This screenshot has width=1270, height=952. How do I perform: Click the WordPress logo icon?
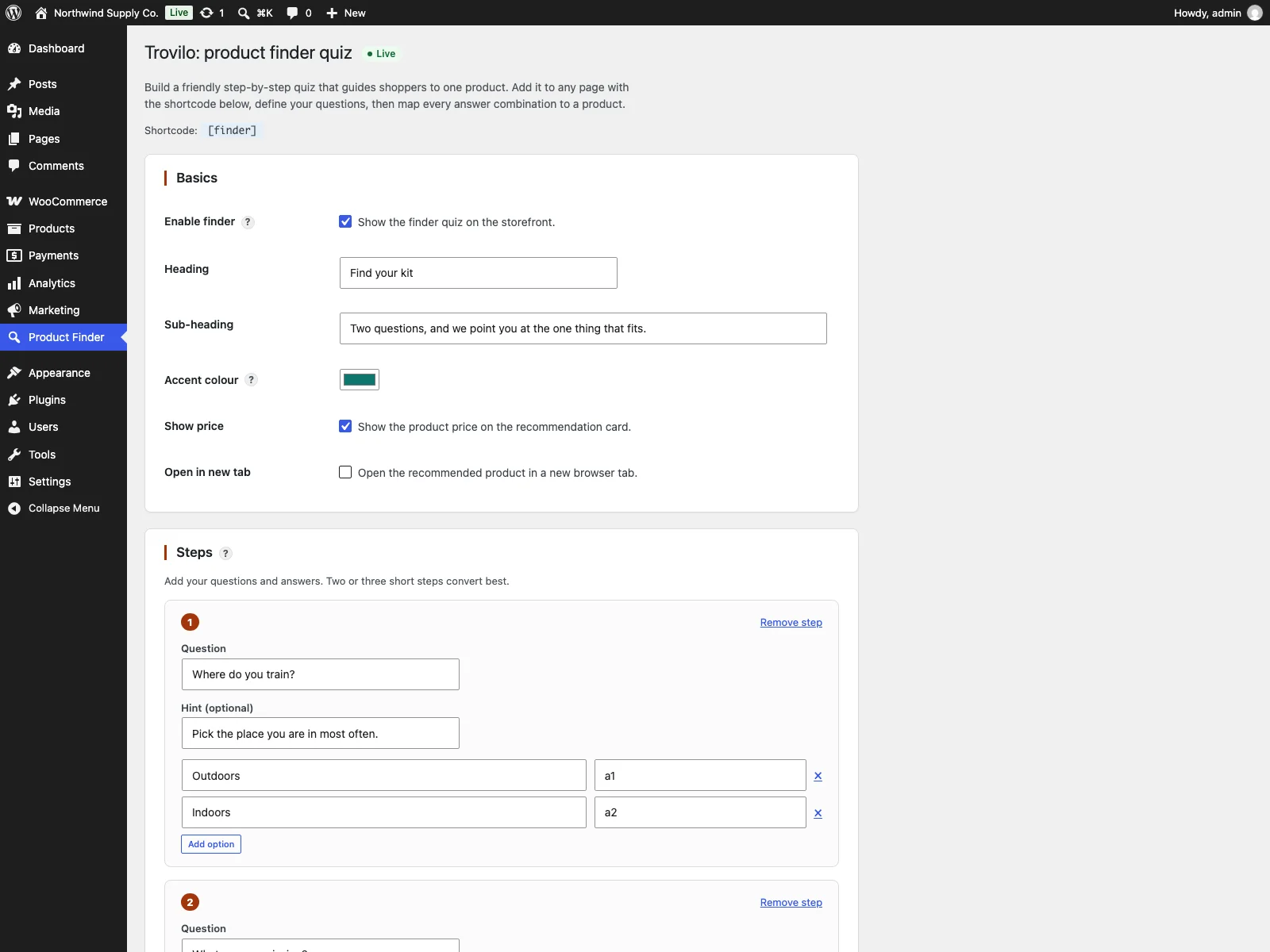(13, 13)
